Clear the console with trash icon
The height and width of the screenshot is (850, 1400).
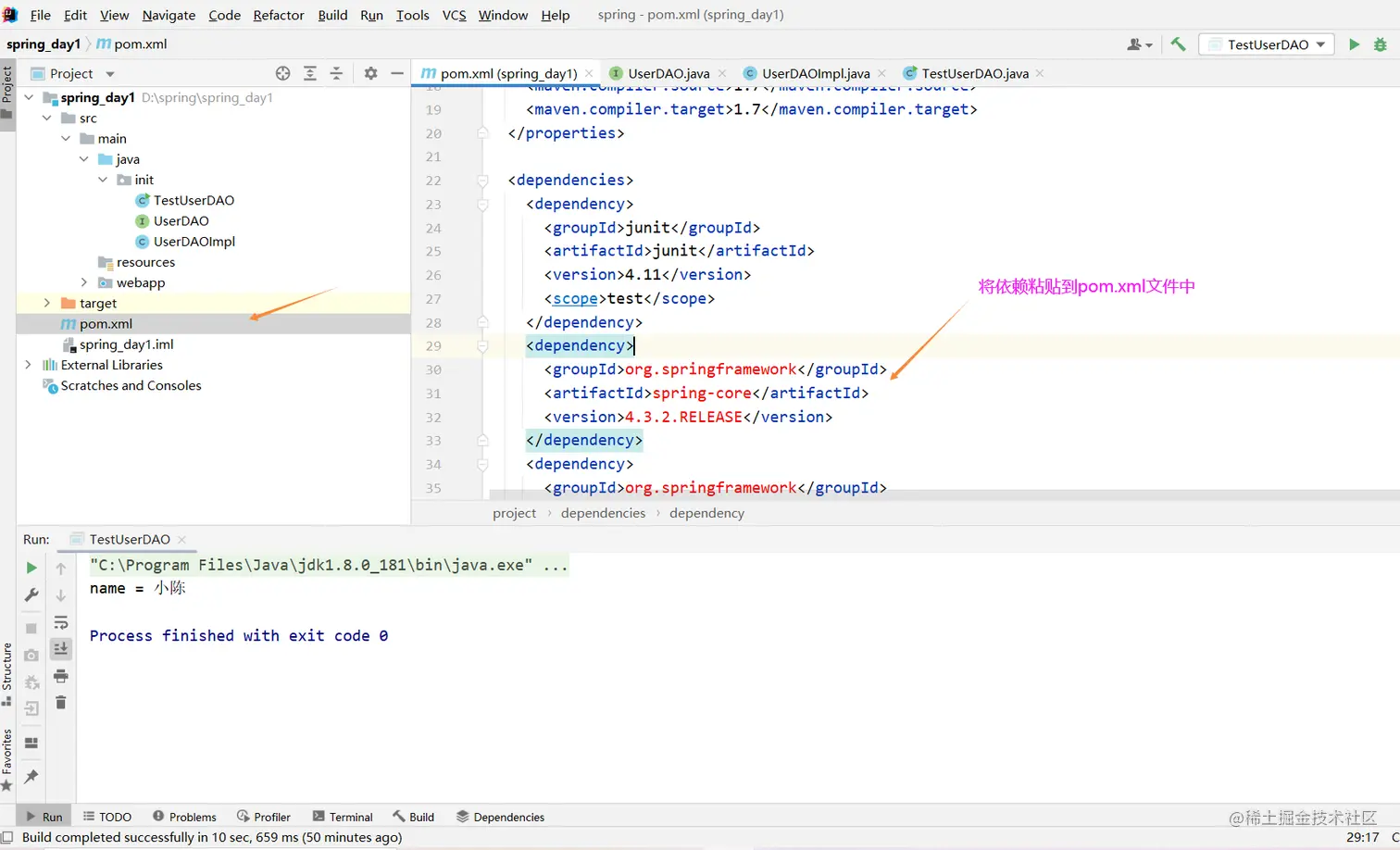tap(61, 703)
